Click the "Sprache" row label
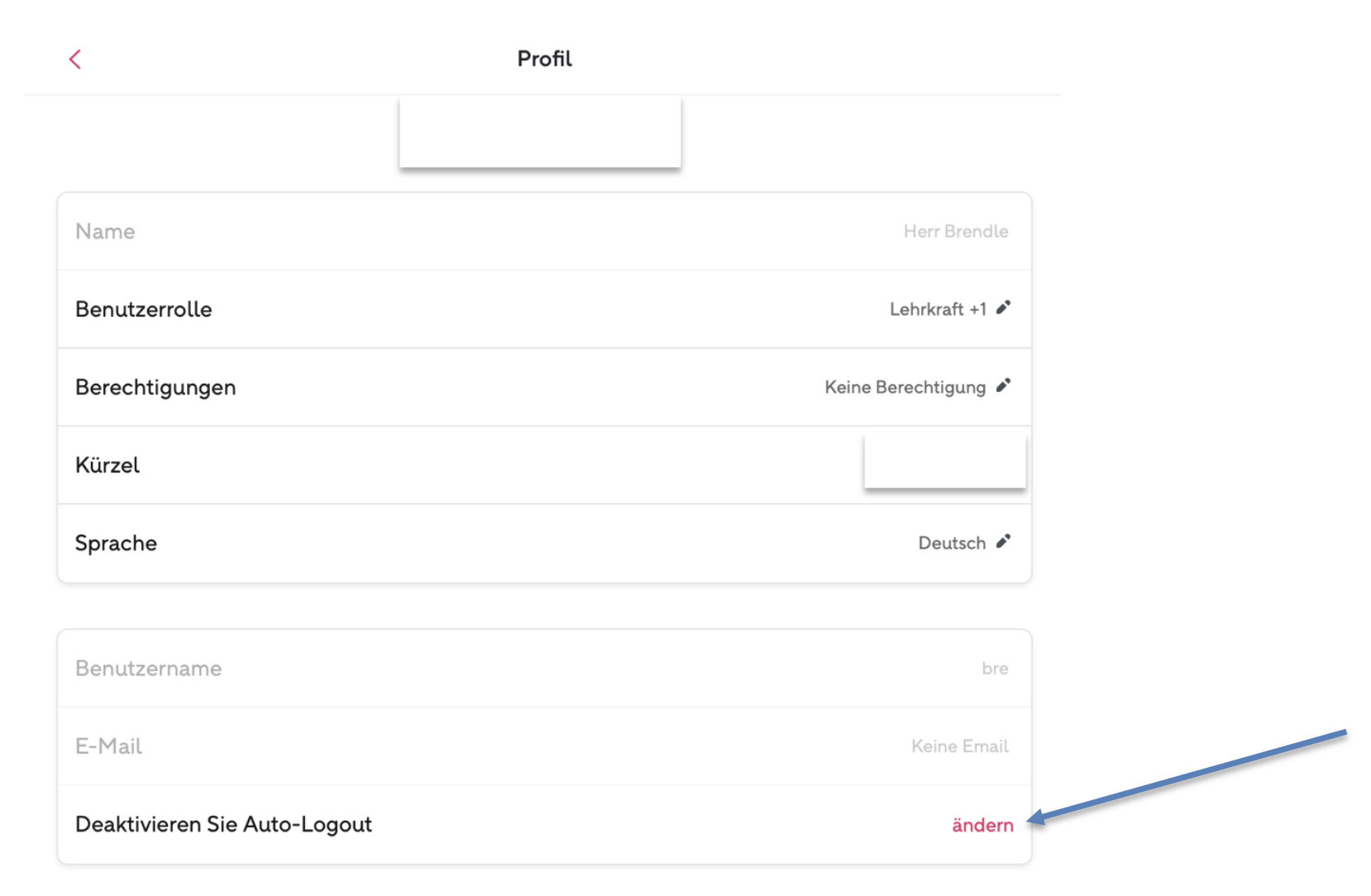 tap(116, 543)
